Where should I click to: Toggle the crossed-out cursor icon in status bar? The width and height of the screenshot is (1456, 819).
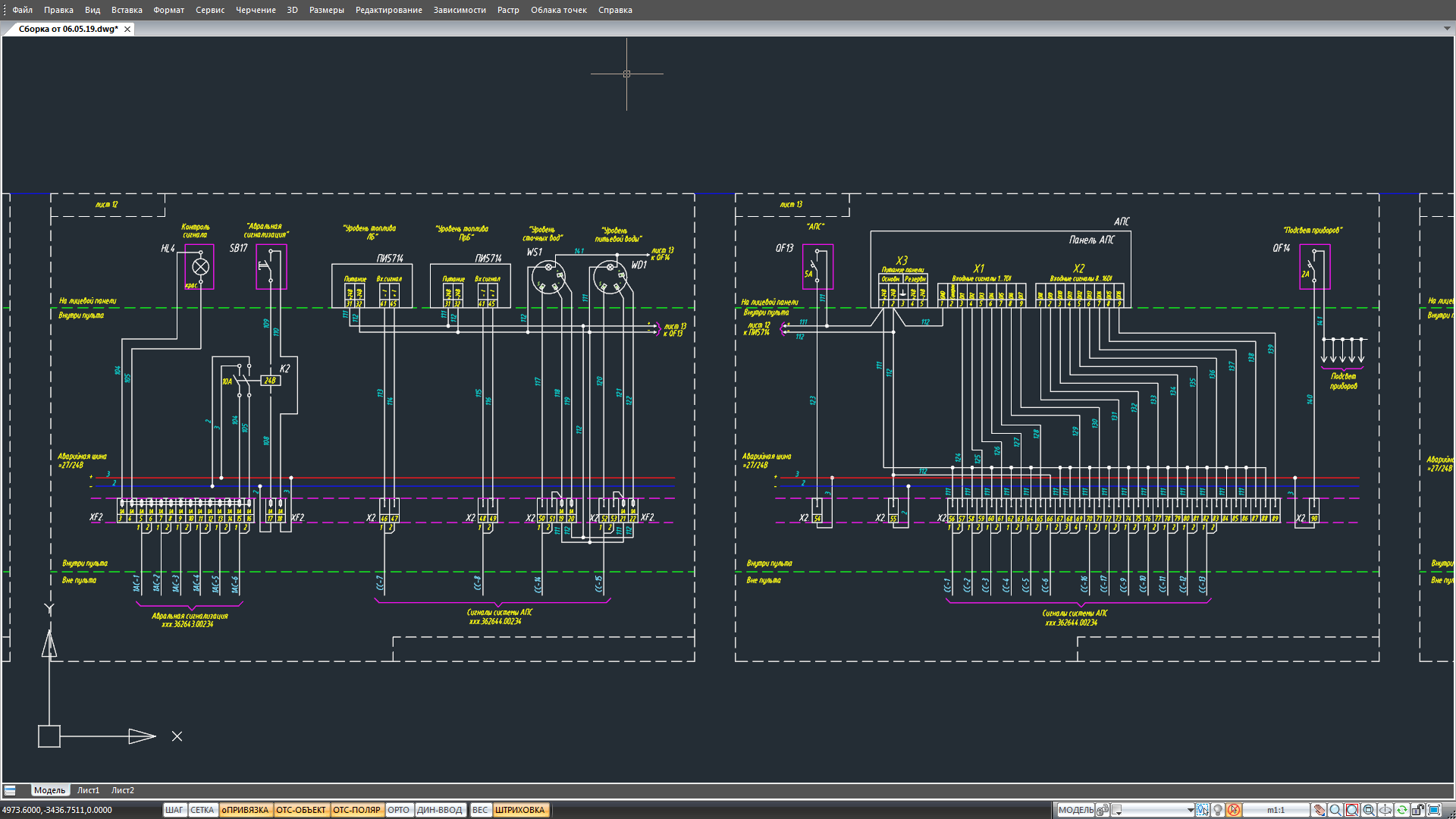(1234, 810)
